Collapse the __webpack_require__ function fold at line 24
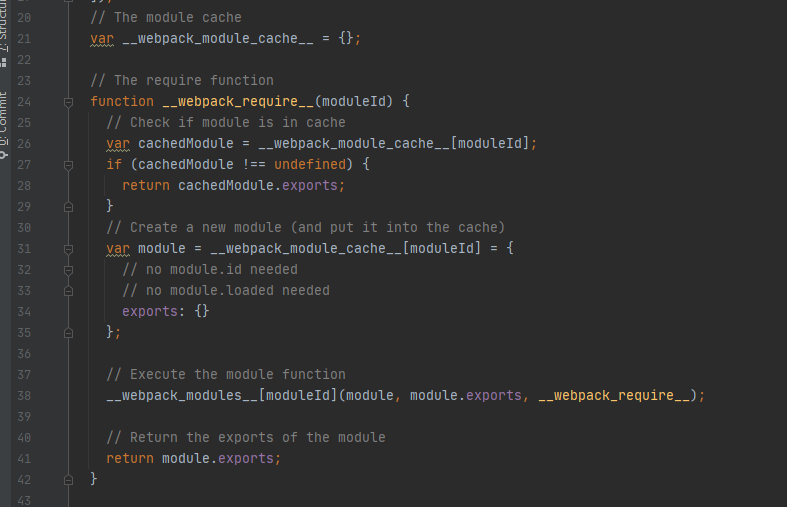This screenshot has height=507, width=787. [x=69, y=102]
